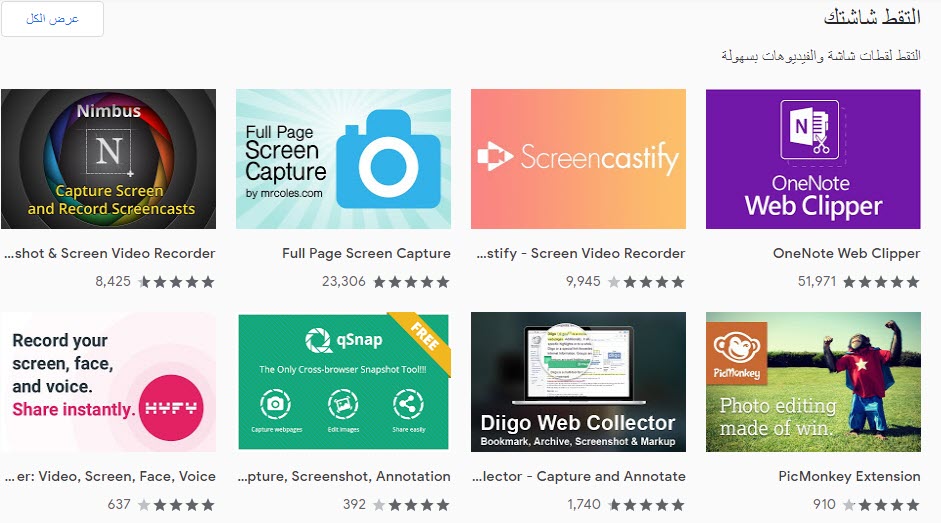This screenshot has height=523, width=941.
Task: Click the qSnap Edit images icon
Action: (343, 405)
